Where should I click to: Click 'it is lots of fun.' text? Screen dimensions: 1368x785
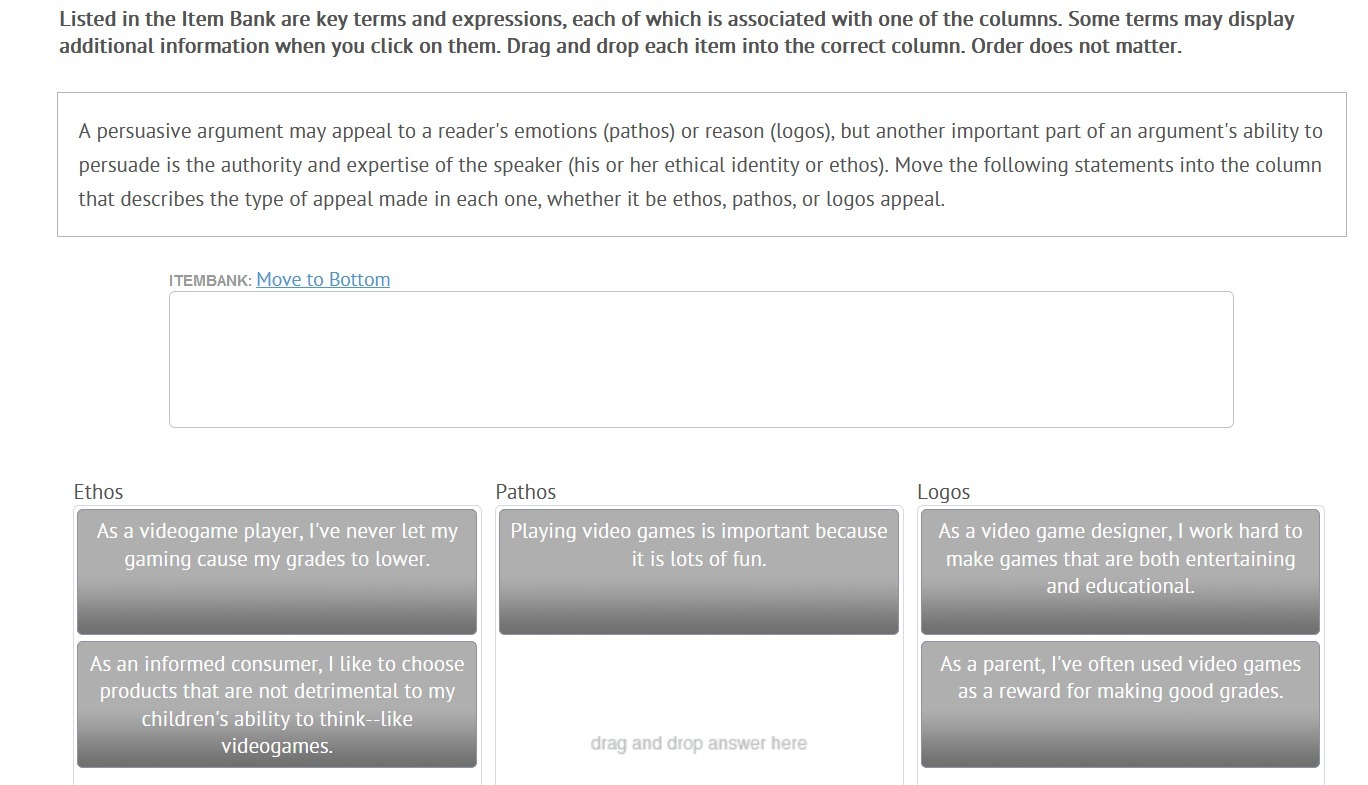point(698,559)
